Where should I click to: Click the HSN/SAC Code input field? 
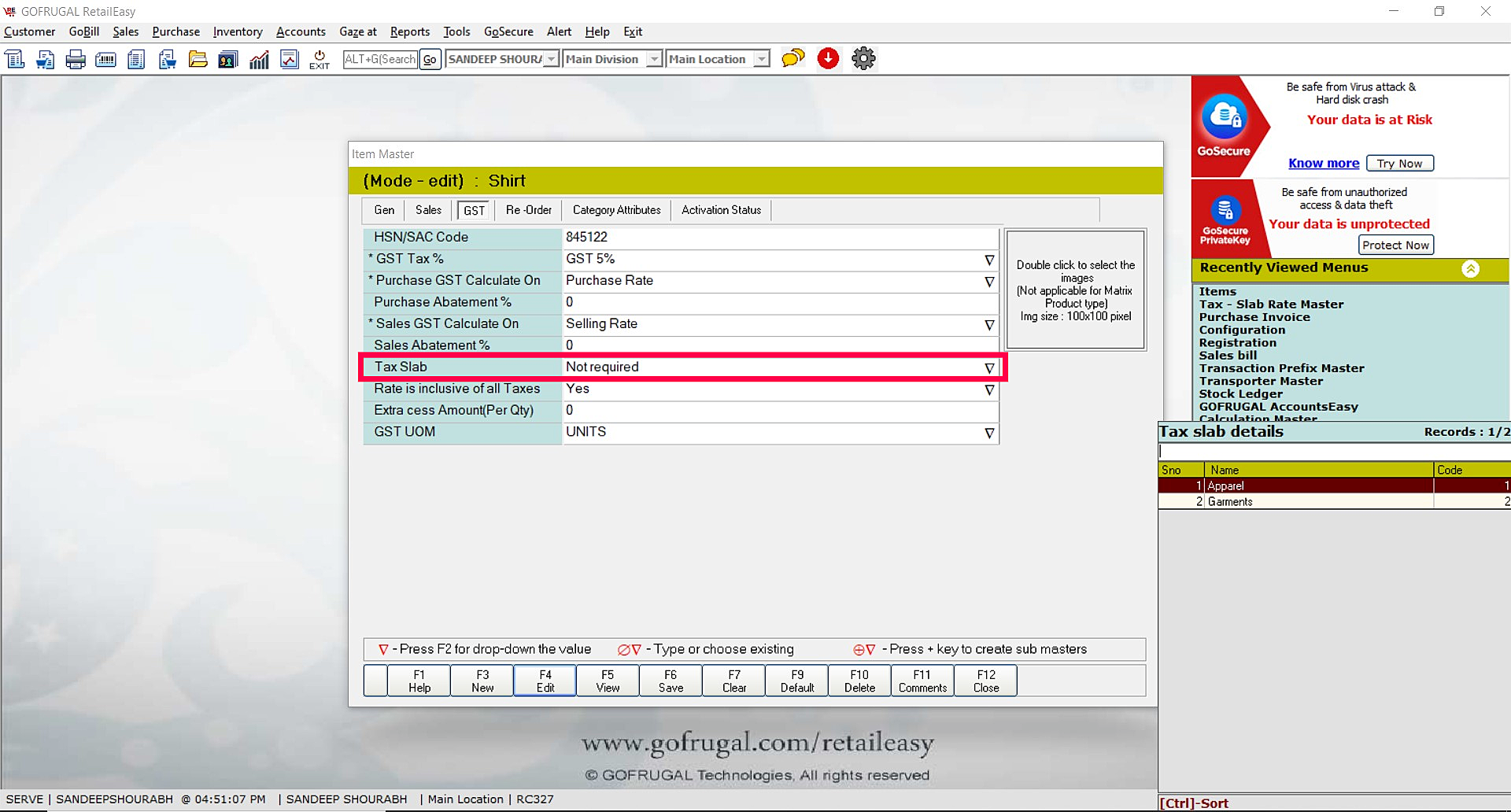click(780, 237)
